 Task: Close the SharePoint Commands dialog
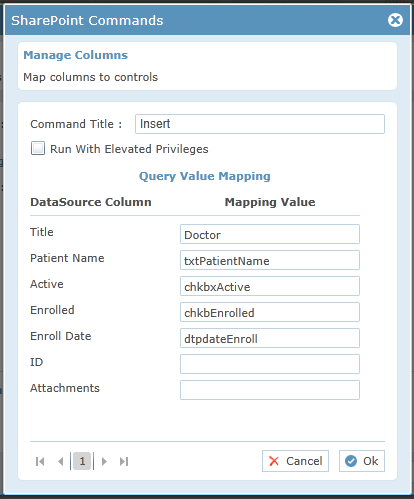pos(395,20)
